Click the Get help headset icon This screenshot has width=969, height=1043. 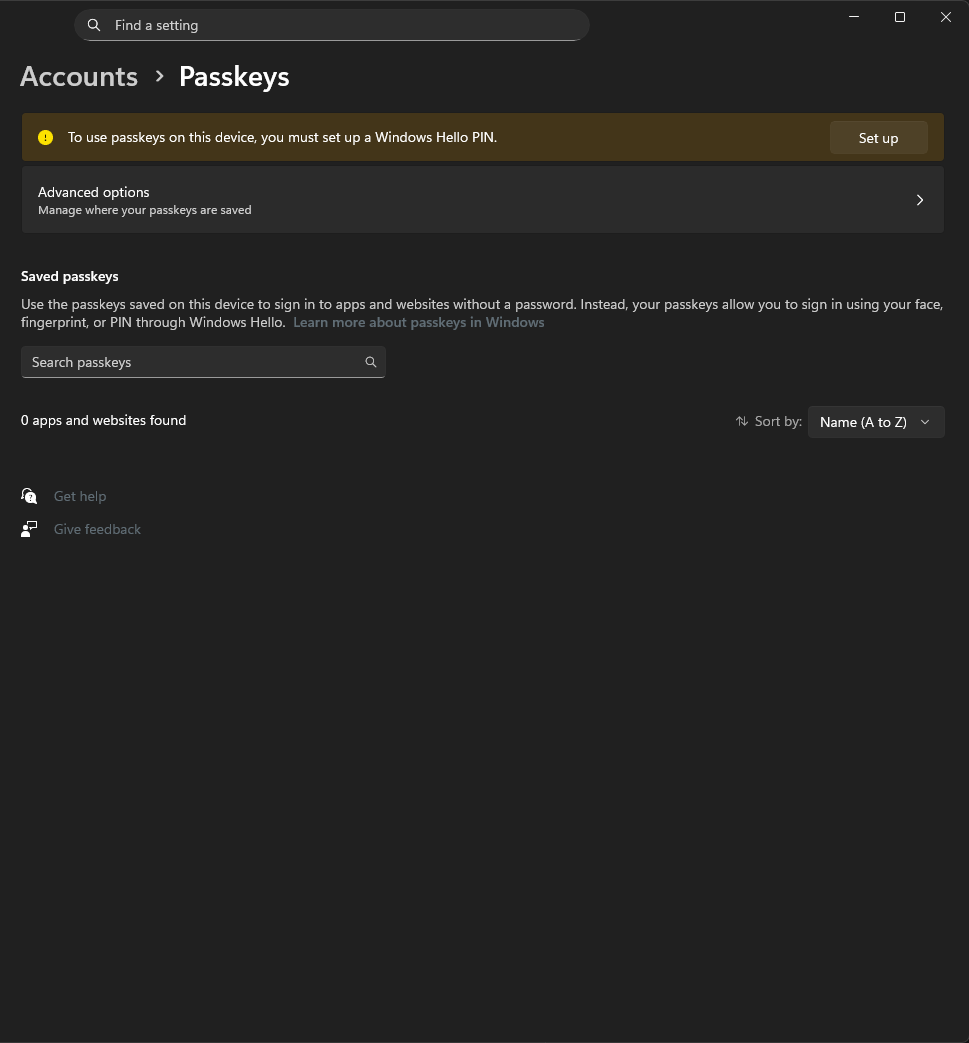pos(29,496)
